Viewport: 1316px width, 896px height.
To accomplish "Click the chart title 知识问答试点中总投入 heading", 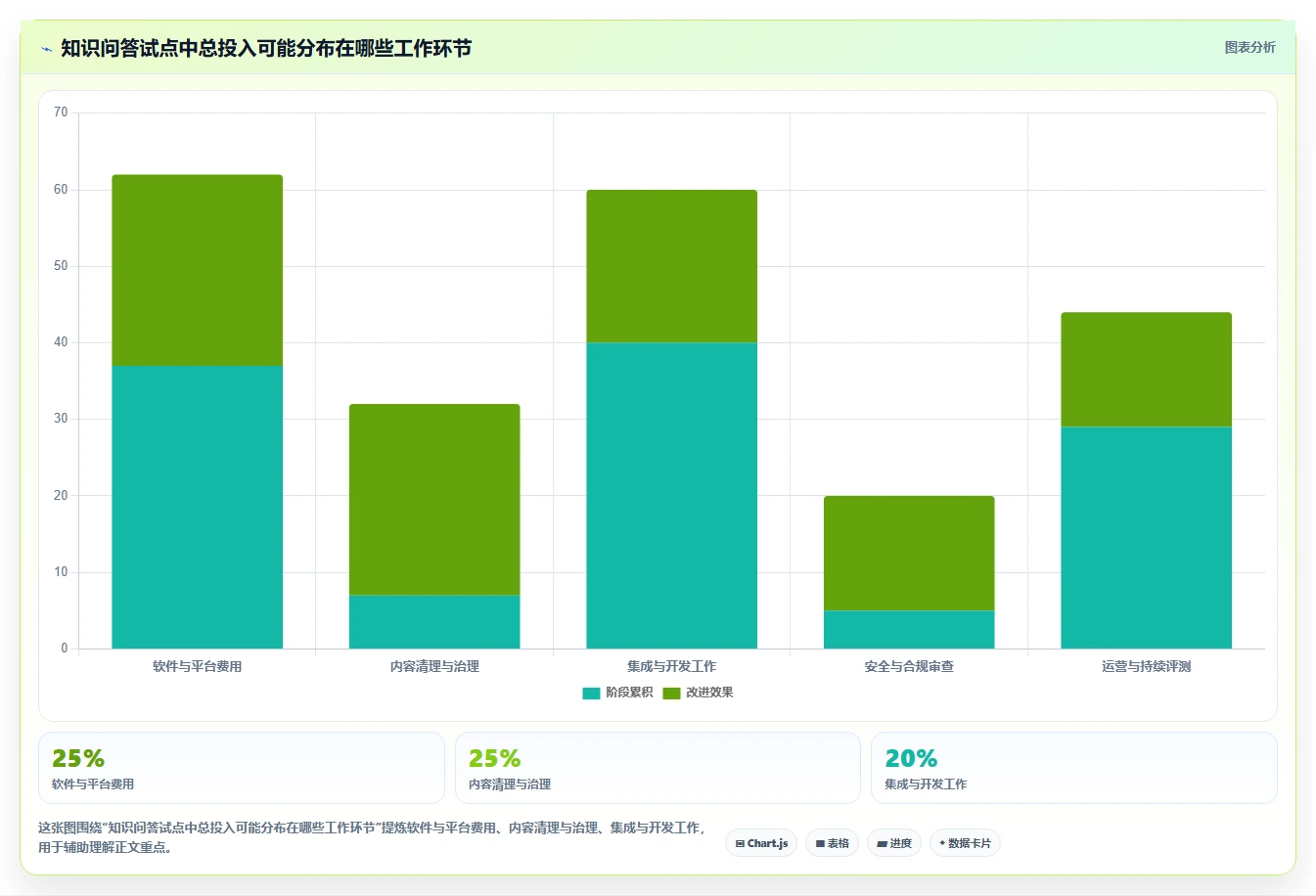I will tap(266, 48).
